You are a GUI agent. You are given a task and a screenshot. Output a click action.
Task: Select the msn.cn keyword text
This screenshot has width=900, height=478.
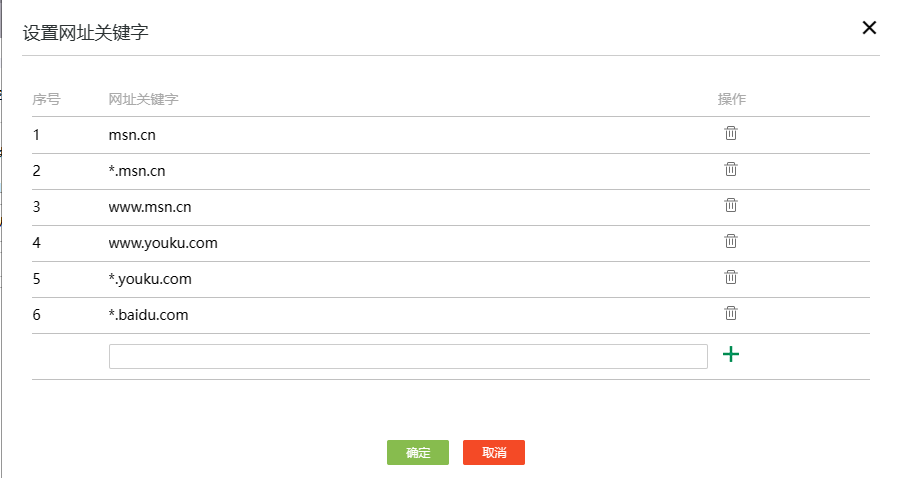[x=132, y=135]
